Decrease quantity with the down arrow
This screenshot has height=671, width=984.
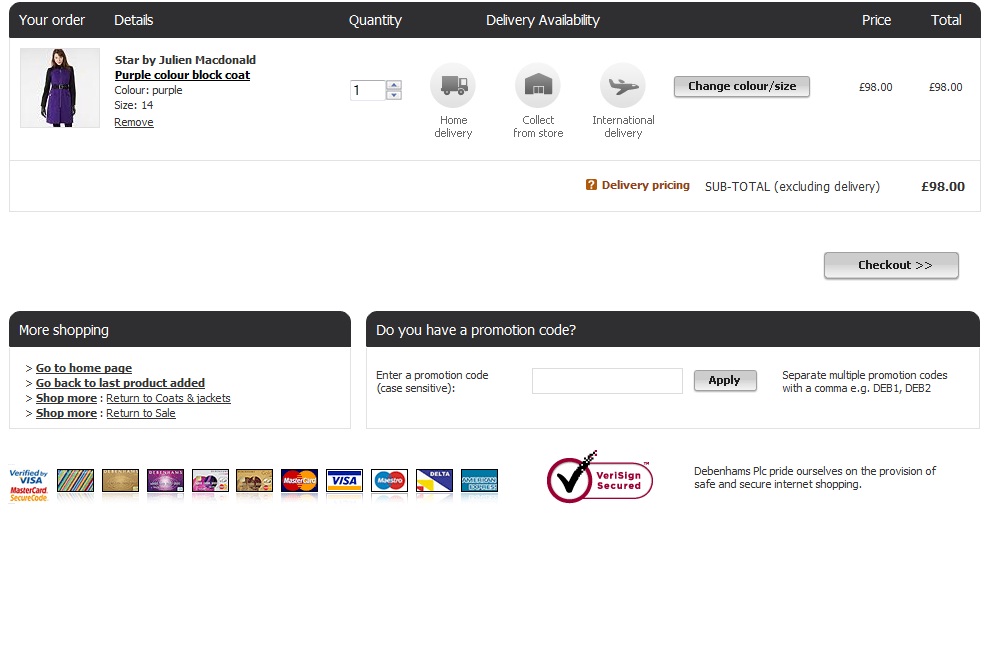click(393, 96)
